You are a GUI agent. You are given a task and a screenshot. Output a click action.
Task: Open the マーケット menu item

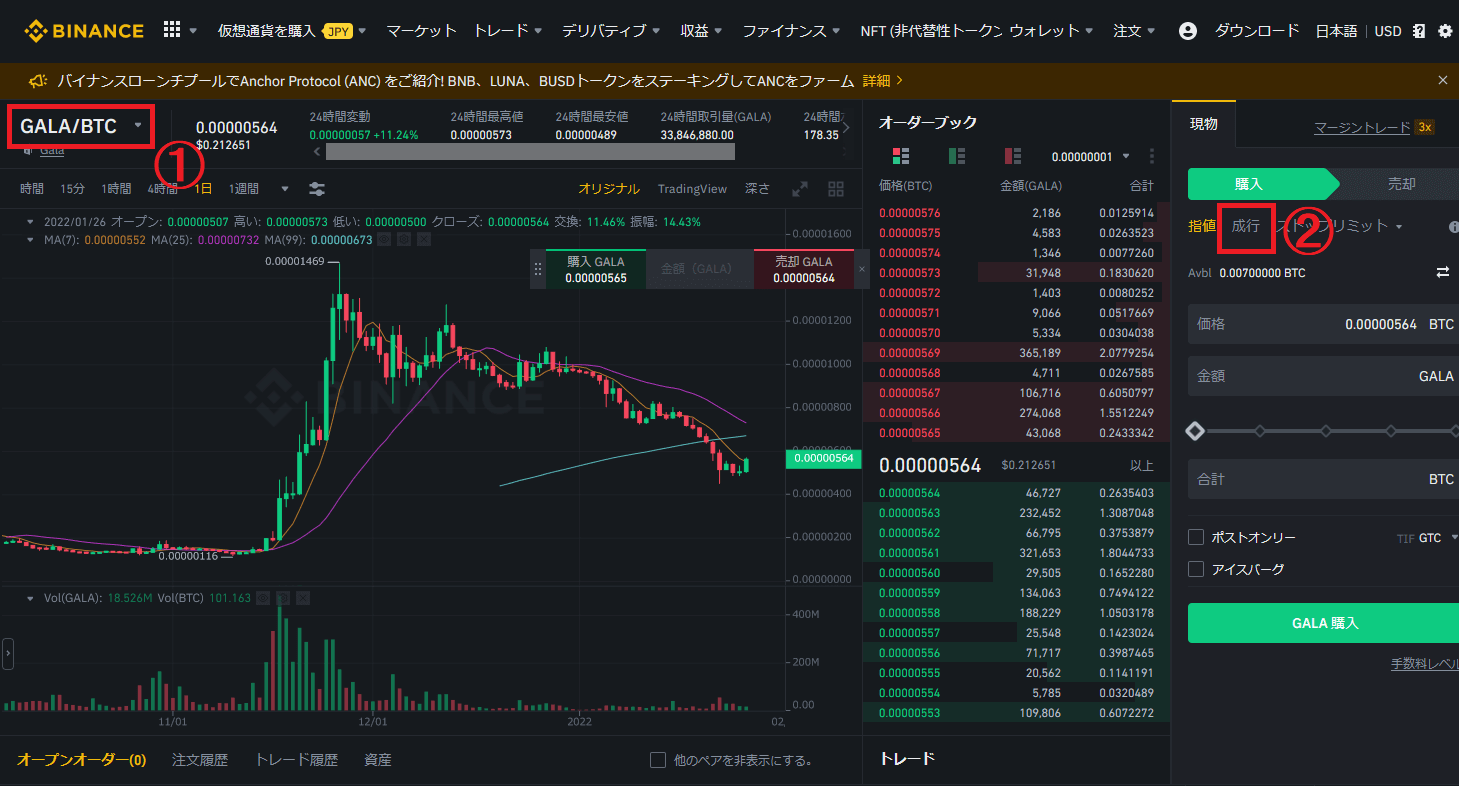click(x=421, y=31)
